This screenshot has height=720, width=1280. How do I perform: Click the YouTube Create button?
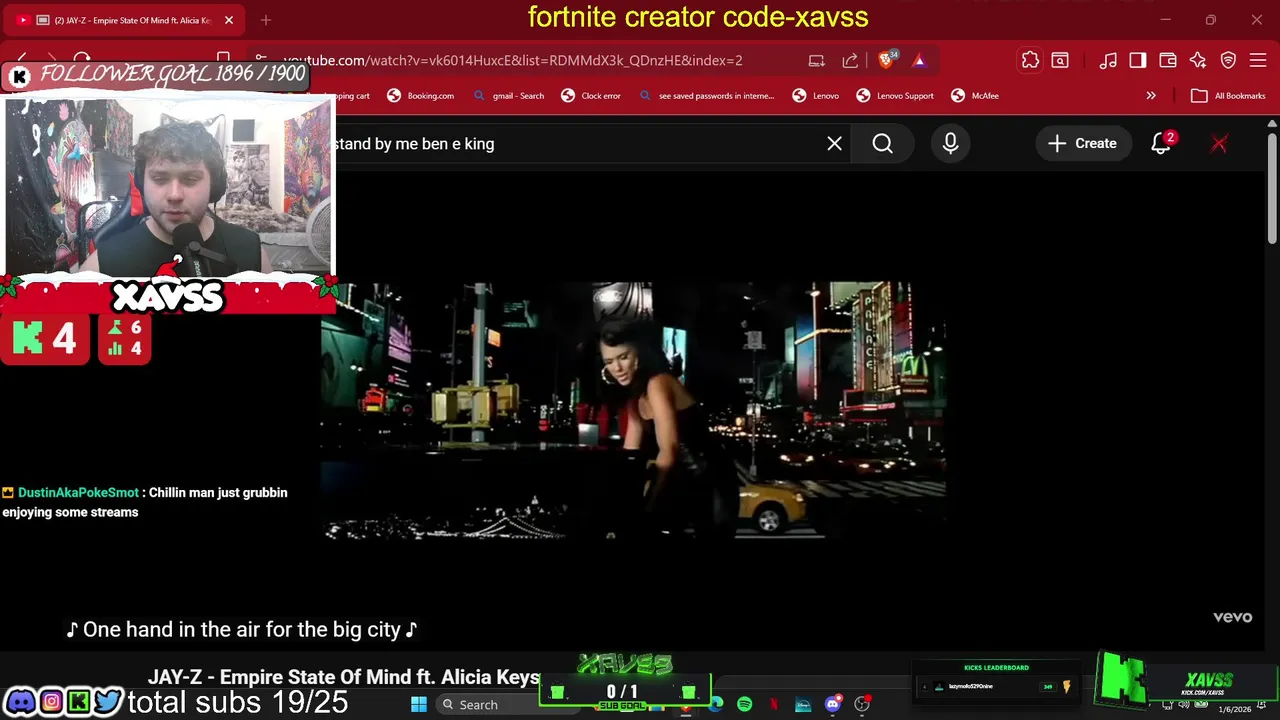click(1082, 144)
